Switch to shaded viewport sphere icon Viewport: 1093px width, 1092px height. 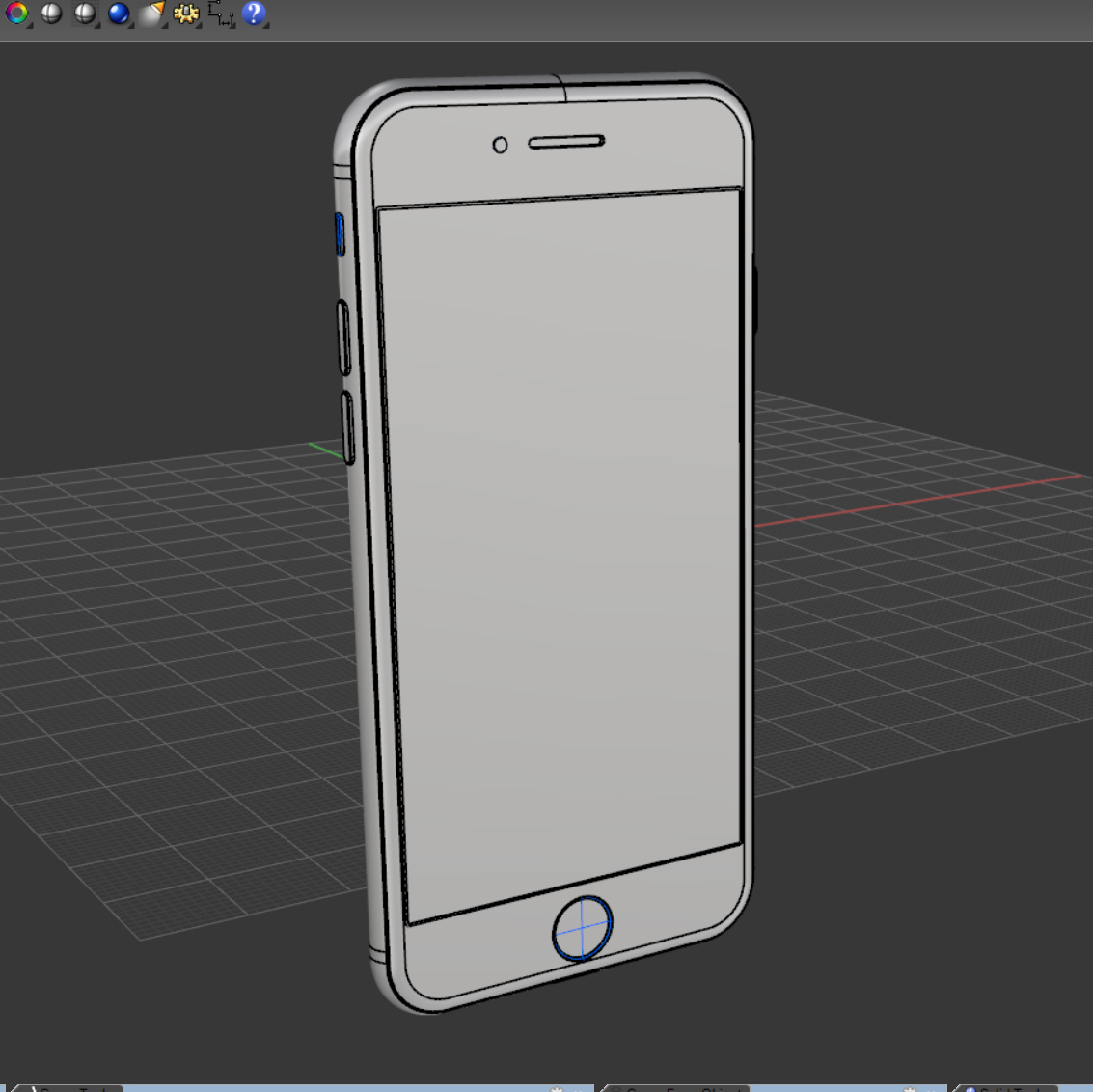(51, 13)
